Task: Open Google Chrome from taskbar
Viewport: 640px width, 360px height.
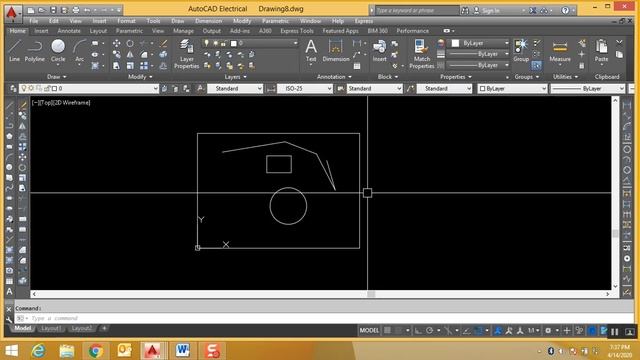Action: click(96, 351)
